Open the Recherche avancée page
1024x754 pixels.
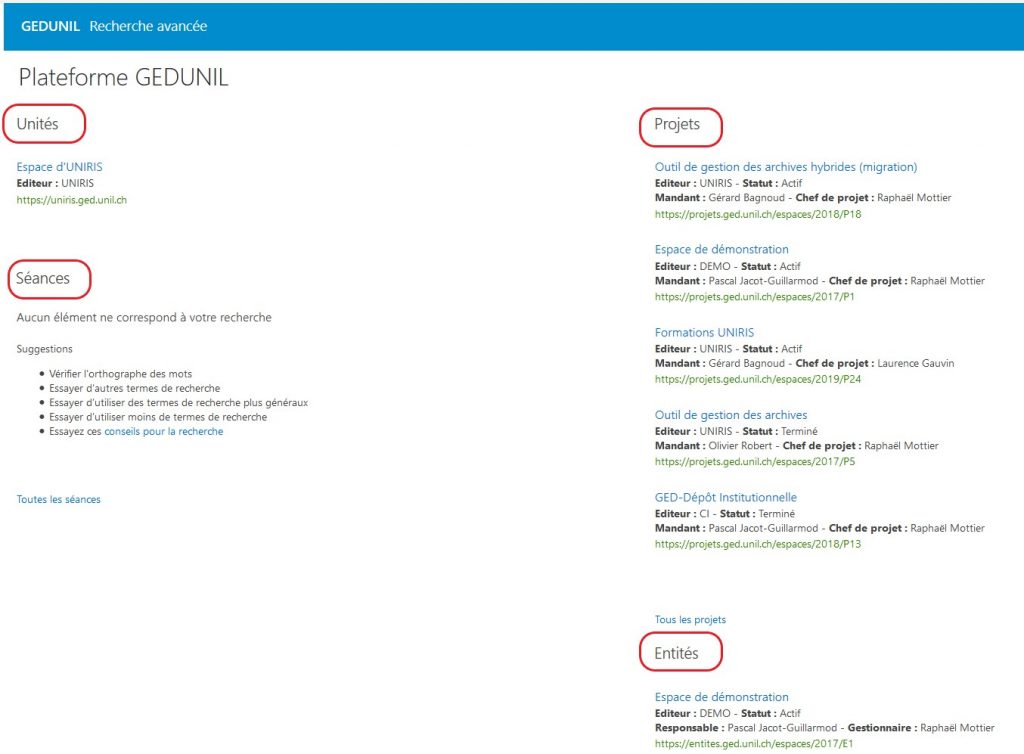[148, 26]
